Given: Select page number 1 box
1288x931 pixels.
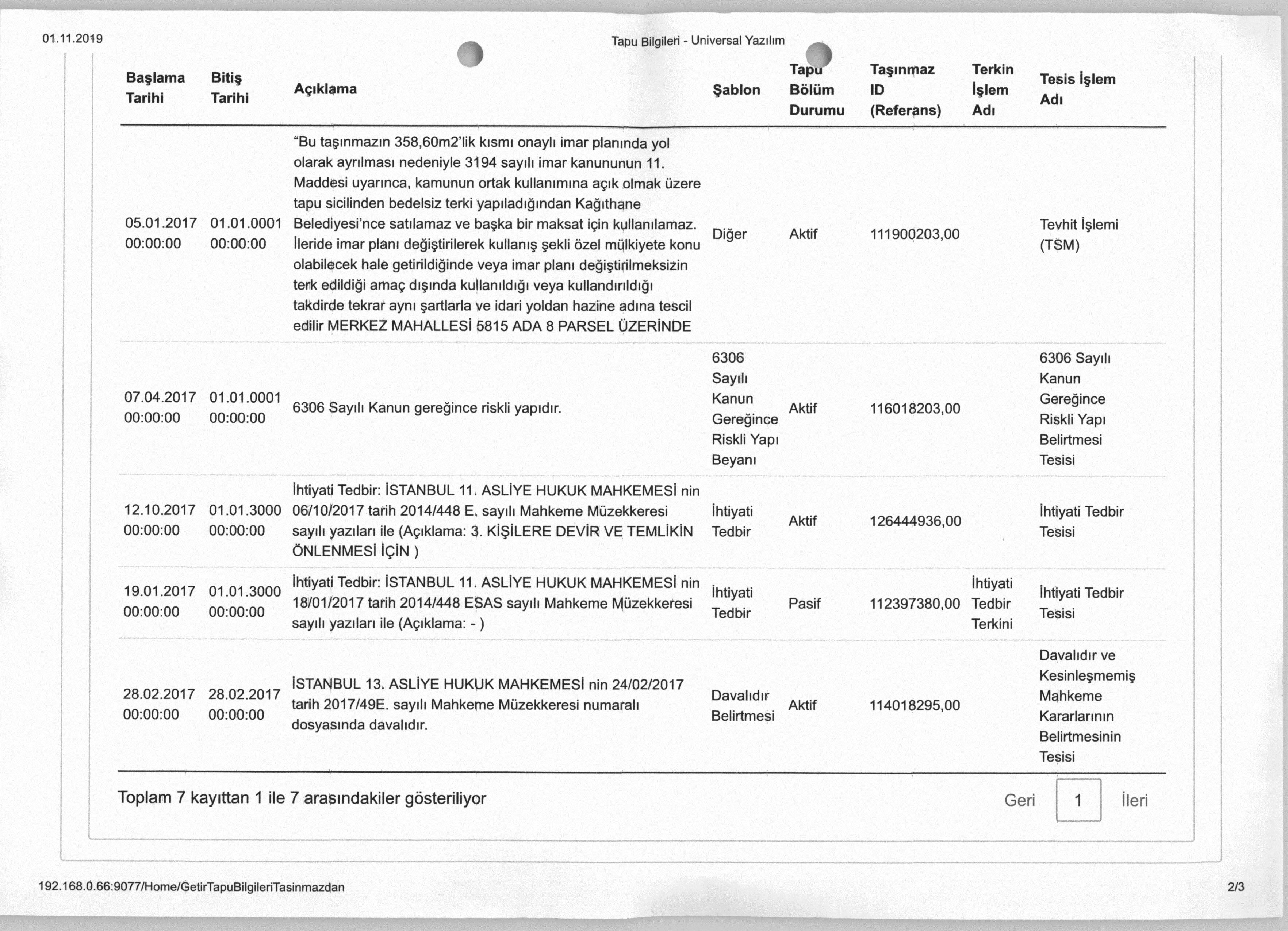Looking at the screenshot, I should (1078, 800).
